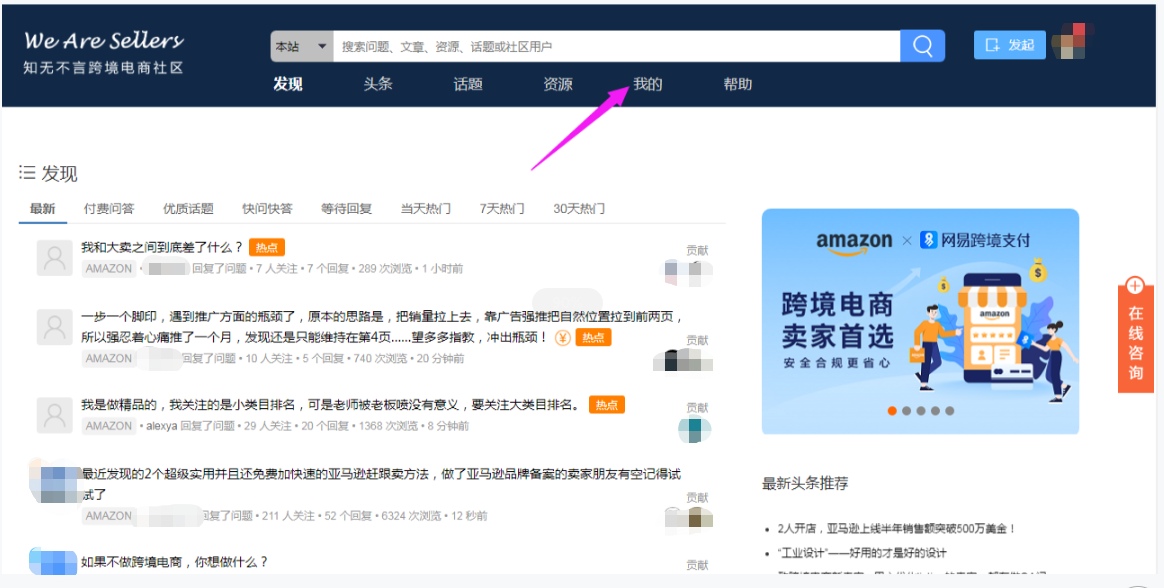
Task: Click the list icon beside the 发现 heading
Action: 29,170
